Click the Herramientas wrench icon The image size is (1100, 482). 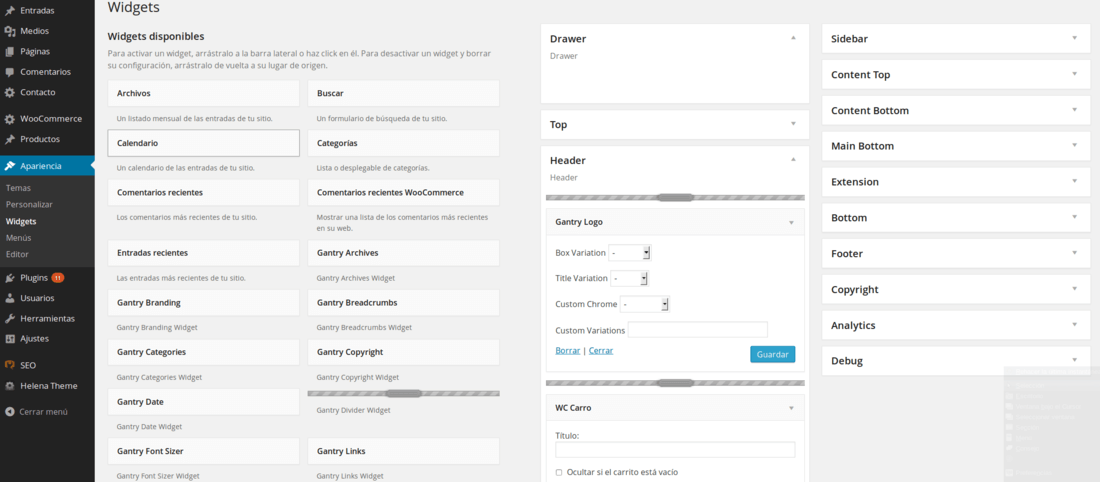[10, 318]
